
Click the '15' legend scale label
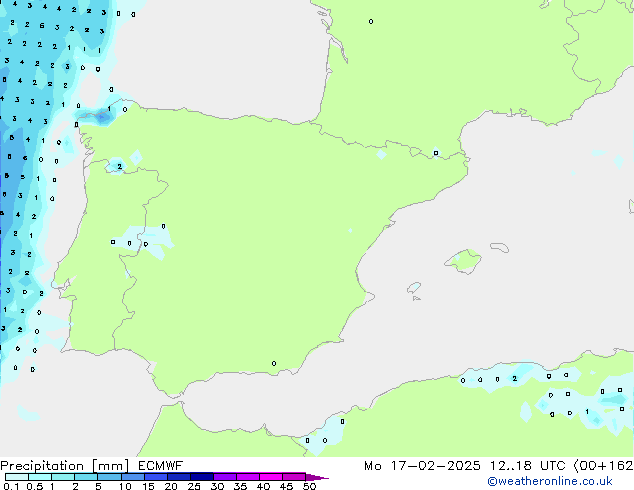pos(148,486)
